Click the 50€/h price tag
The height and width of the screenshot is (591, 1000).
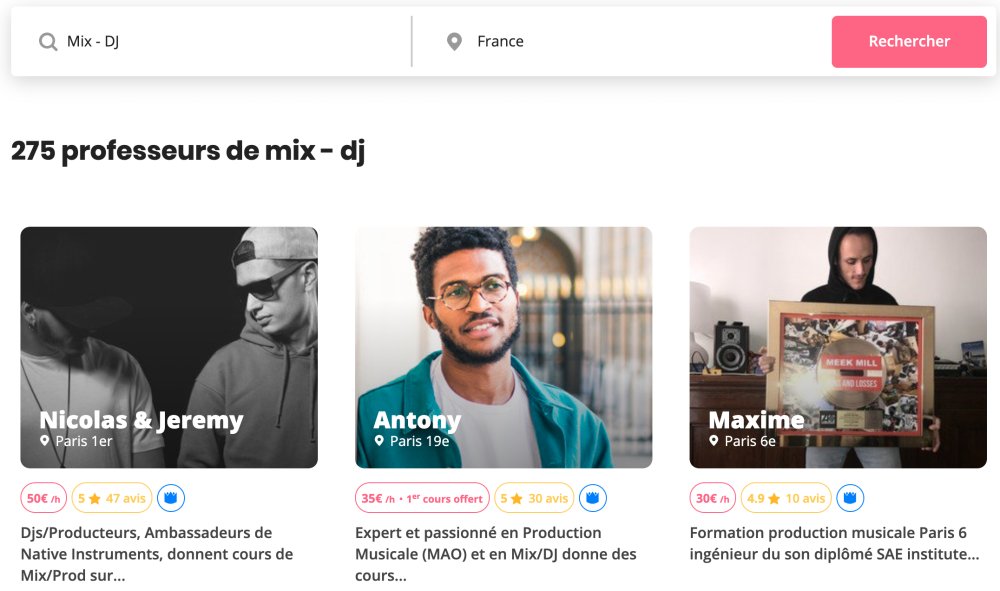click(x=44, y=498)
